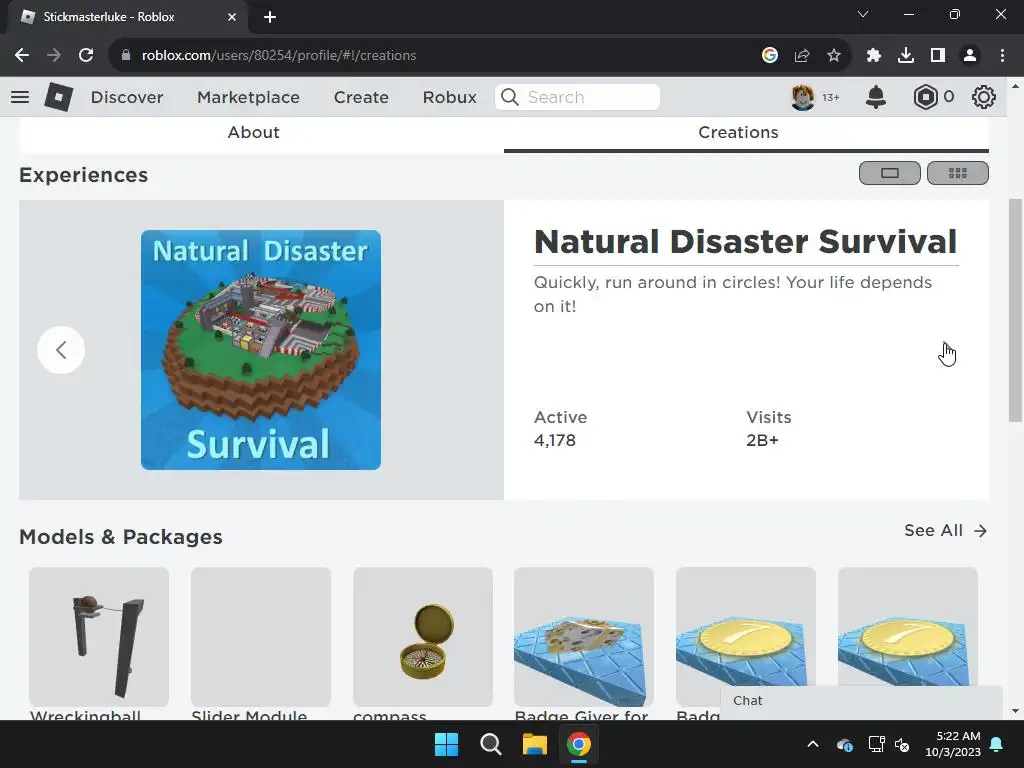Close the Stickmasterluke Roblox tab
Image resolution: width=1024 pixels, height=768 pixels.
232,17
